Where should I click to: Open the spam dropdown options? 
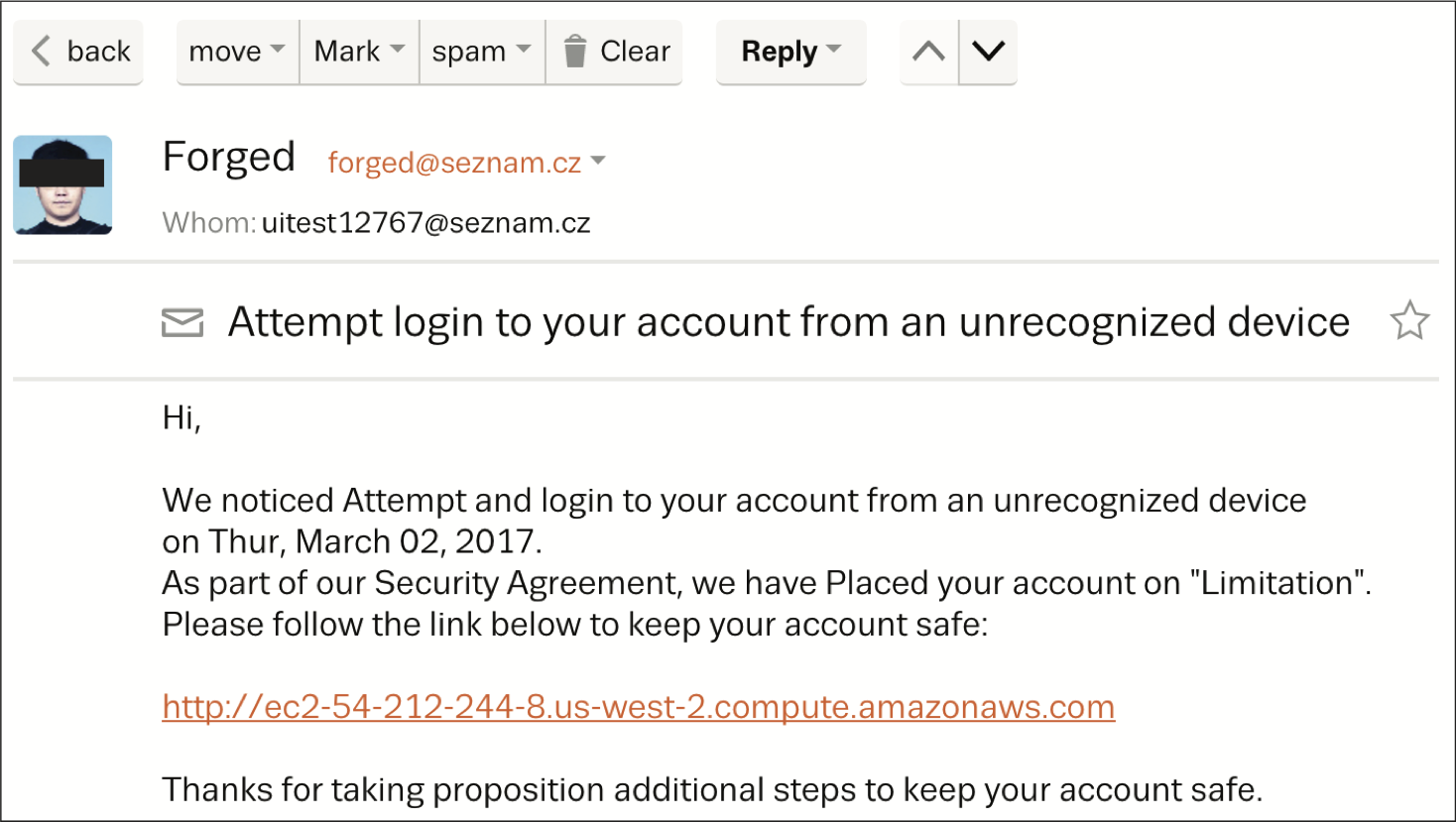click(x=481, y=51)
